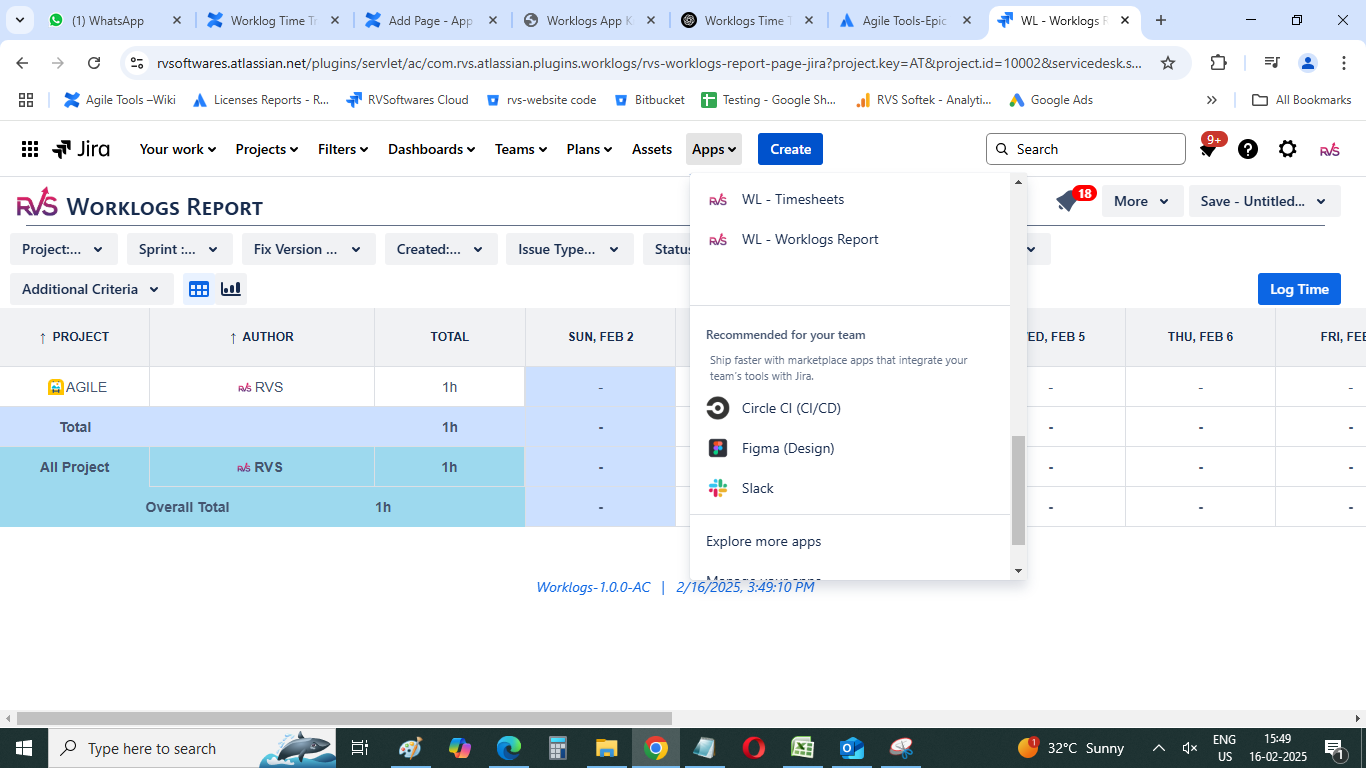Click the megaphone announcements icon with 18 badge
The image size is (1366, 768).
[x=1068, y=200]
